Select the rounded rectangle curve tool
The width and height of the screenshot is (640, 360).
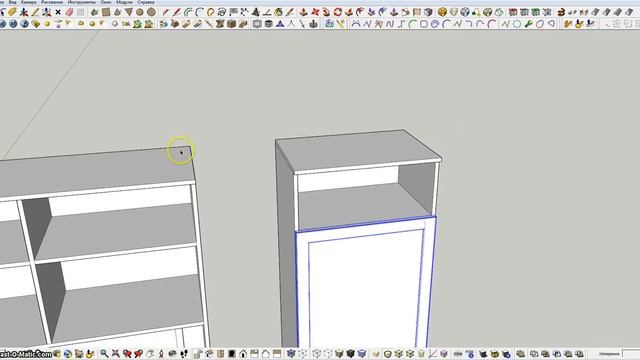click(424, 24)
